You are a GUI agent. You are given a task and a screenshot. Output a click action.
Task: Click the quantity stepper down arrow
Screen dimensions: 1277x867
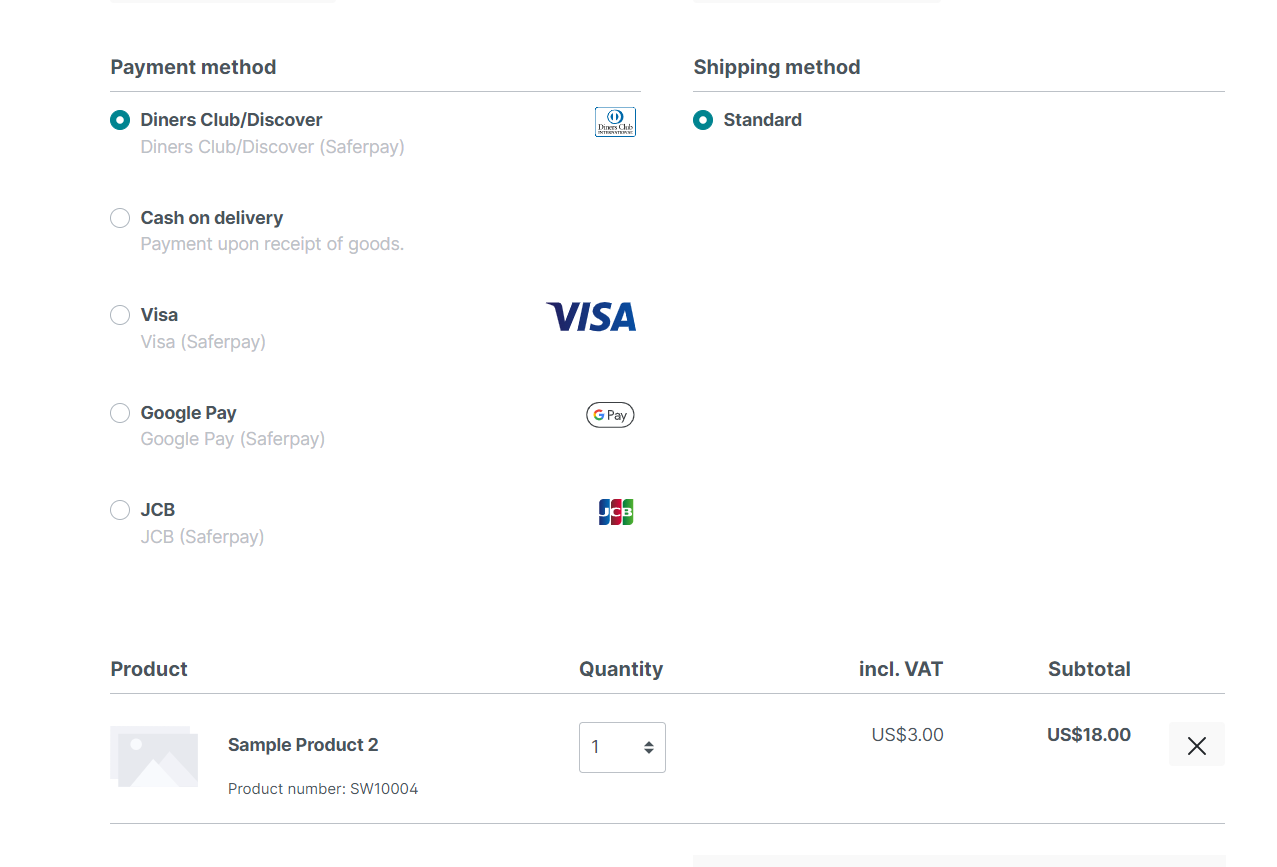[649, 752]
